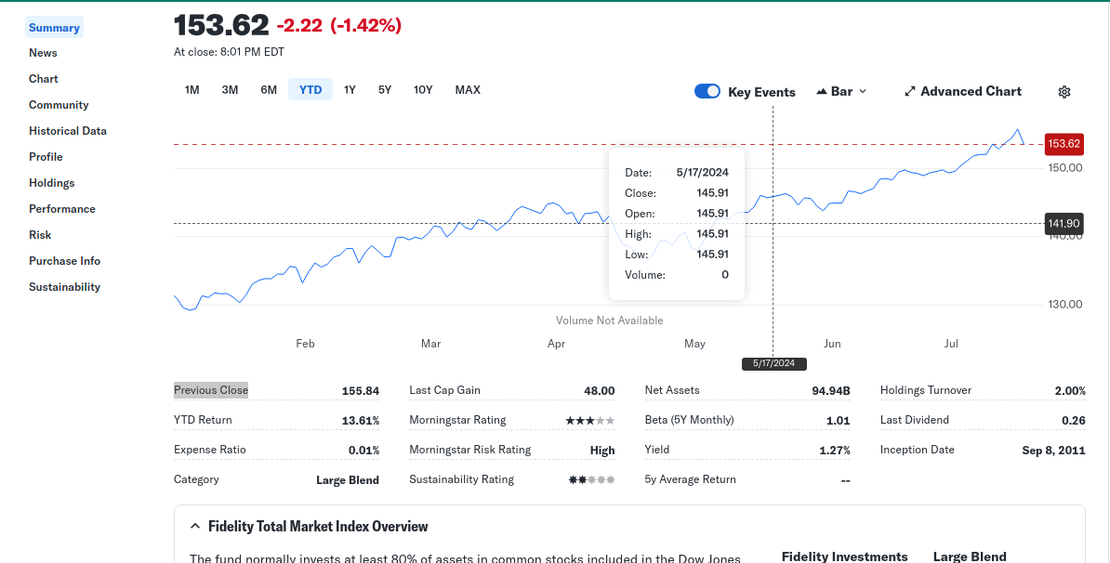Open the Advanced Chart link
The width and height of the screenshot is (1110, 563).
click(963, 91)
